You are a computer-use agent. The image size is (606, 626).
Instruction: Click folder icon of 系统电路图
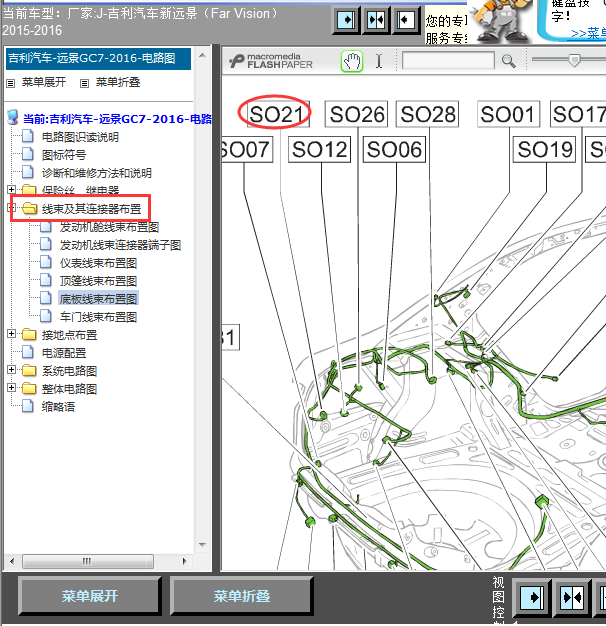pos(29,370)
